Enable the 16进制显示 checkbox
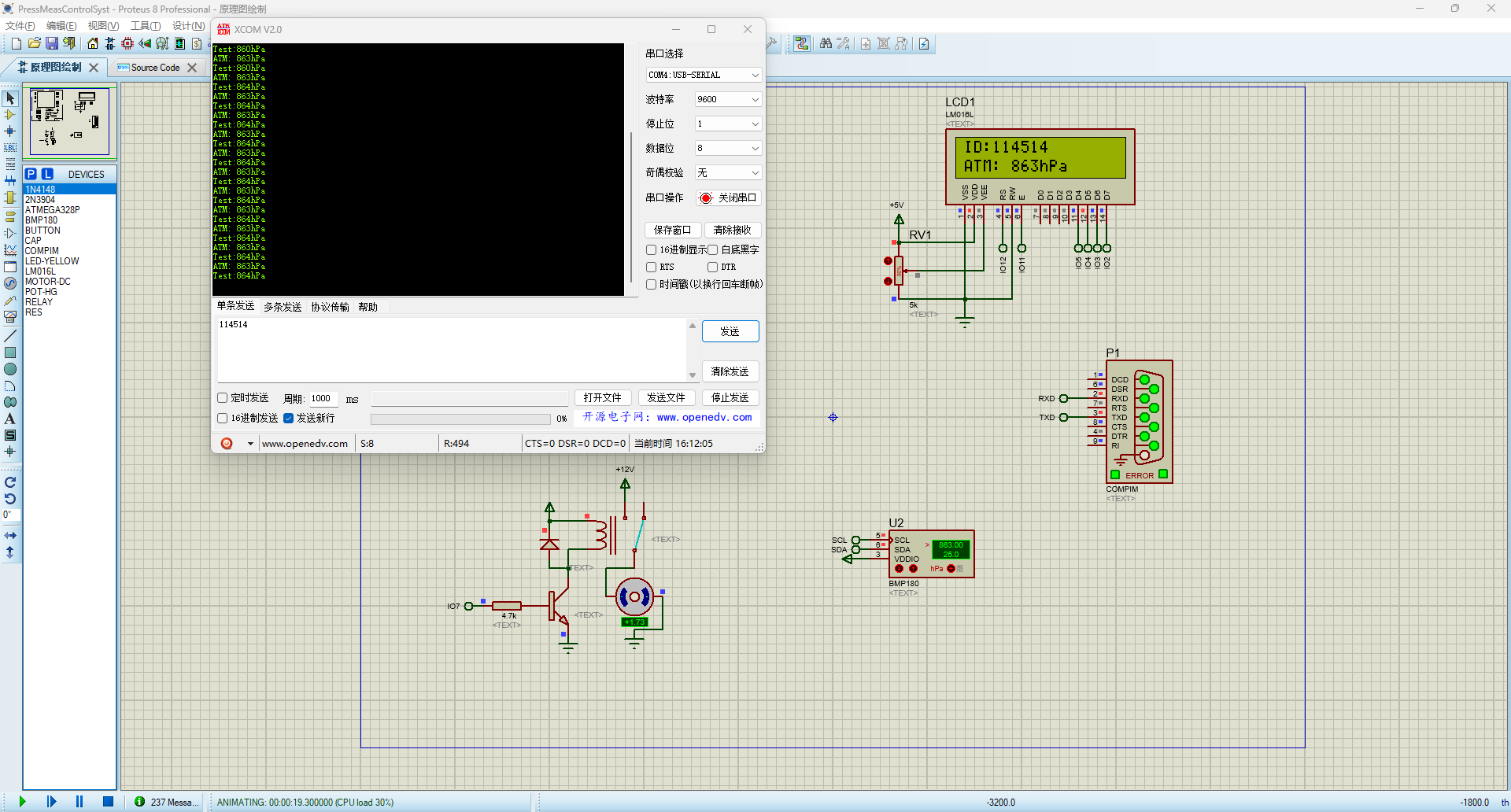1511x812 pixels. point(652,250)
